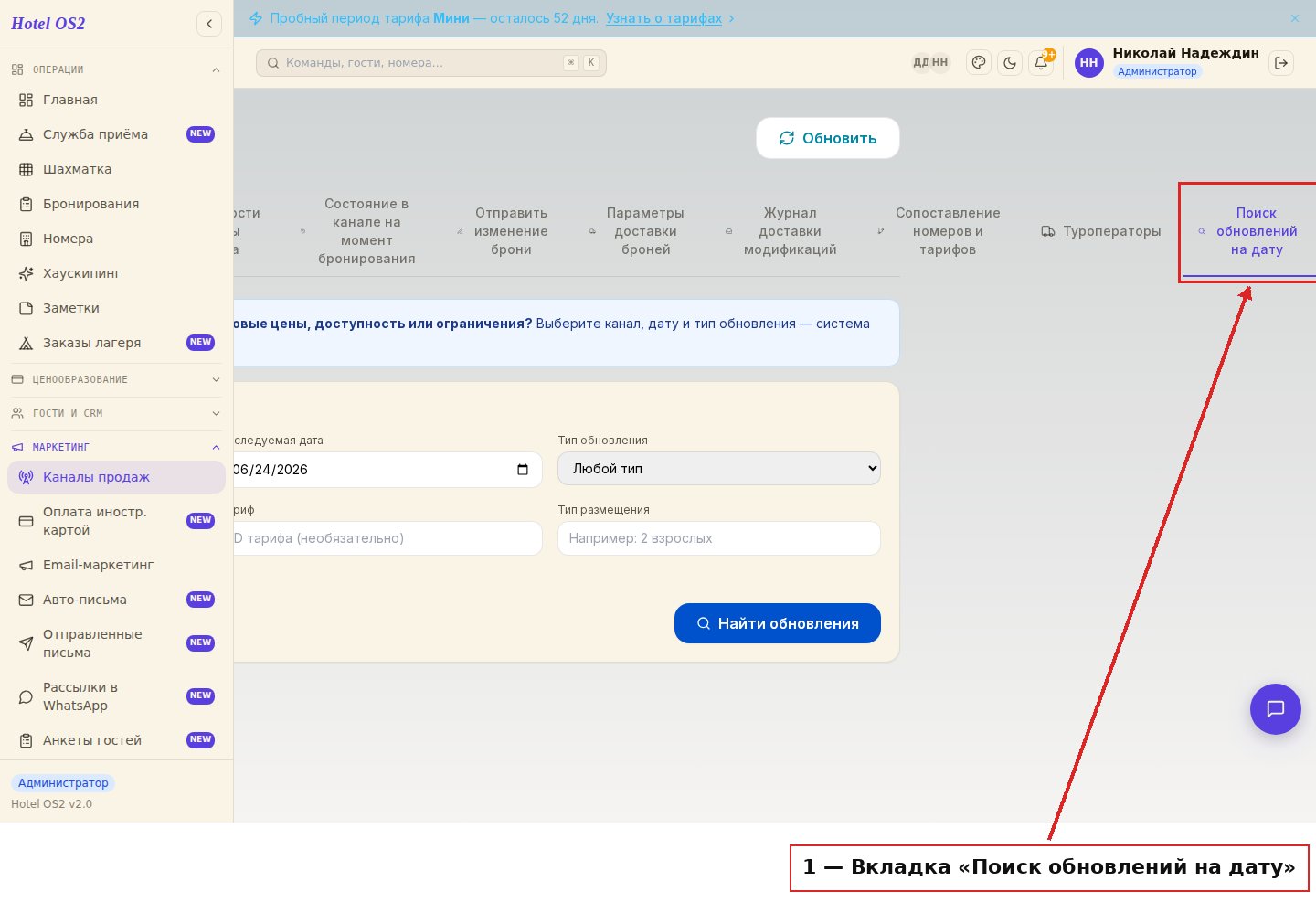The image size is (1316, 913).
Task: Click the Администратор badge under user name
Action: click(1157, 71)
